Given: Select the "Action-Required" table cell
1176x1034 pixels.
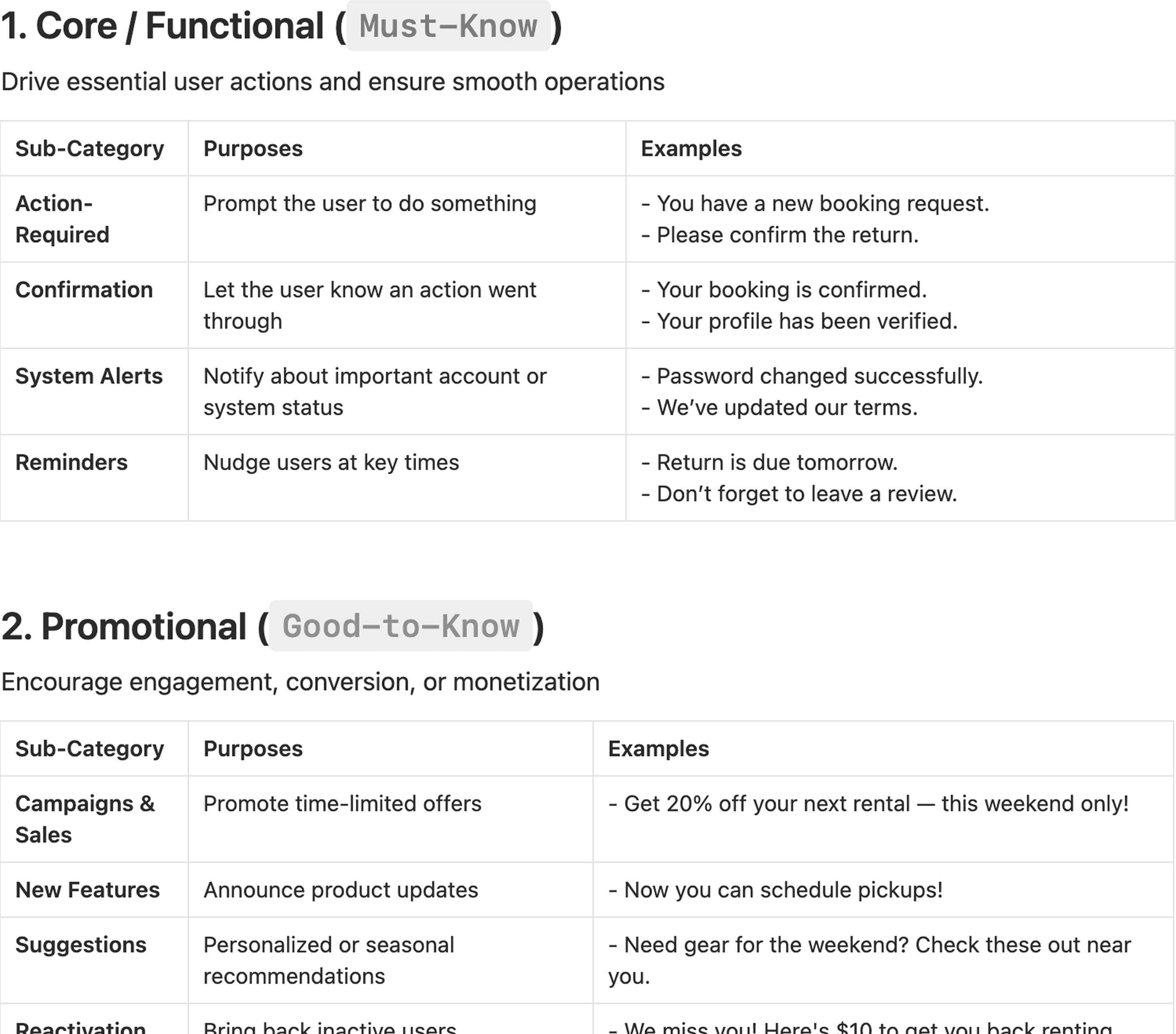Looking at the screenshot, I should click(62, 219).
